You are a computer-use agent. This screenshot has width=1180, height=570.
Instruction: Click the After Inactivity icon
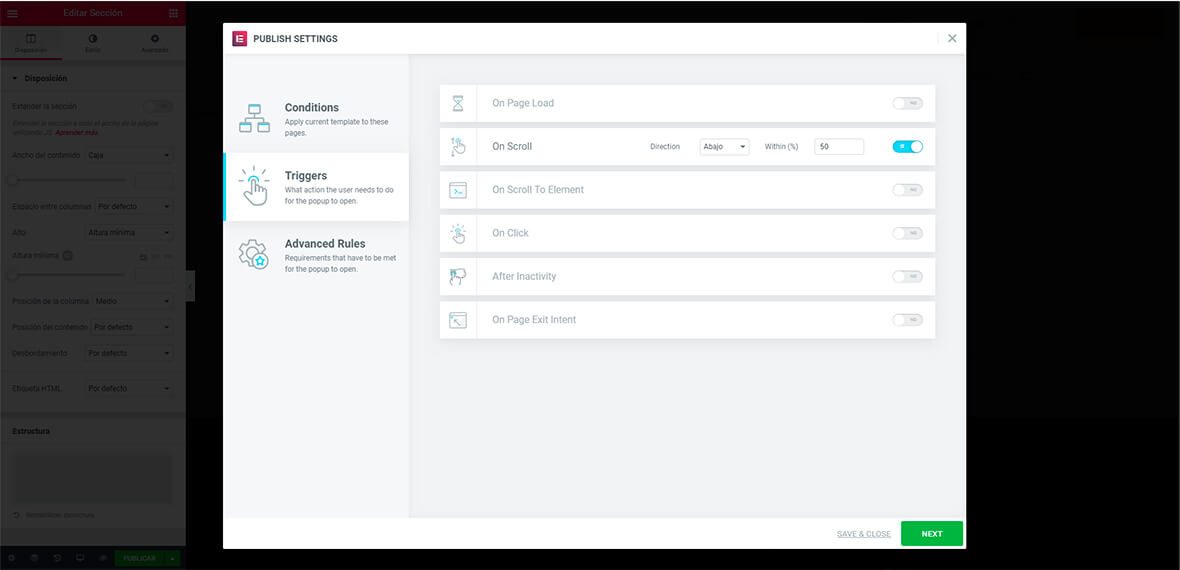point(458,276)
